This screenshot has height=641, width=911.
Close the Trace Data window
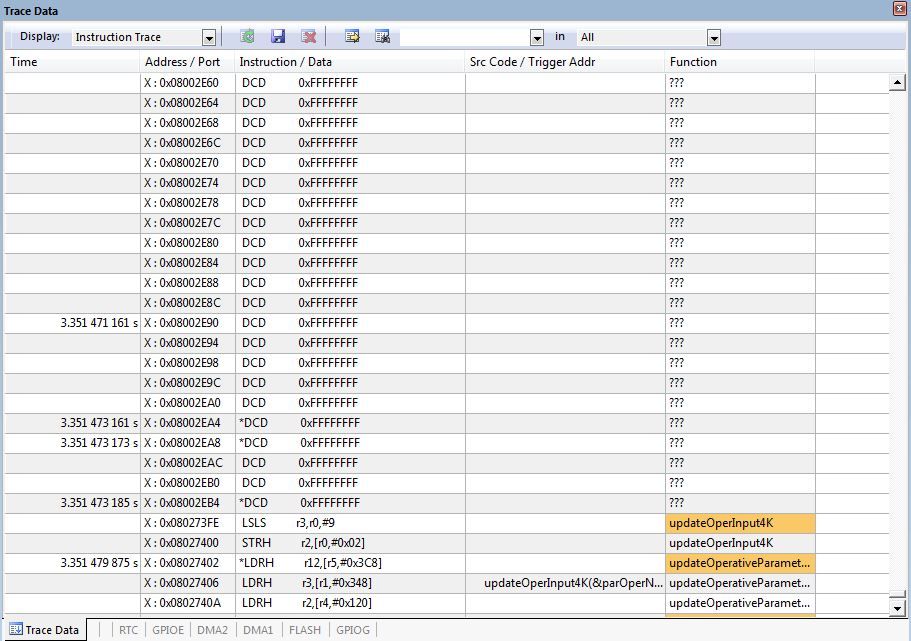[898, 8]
